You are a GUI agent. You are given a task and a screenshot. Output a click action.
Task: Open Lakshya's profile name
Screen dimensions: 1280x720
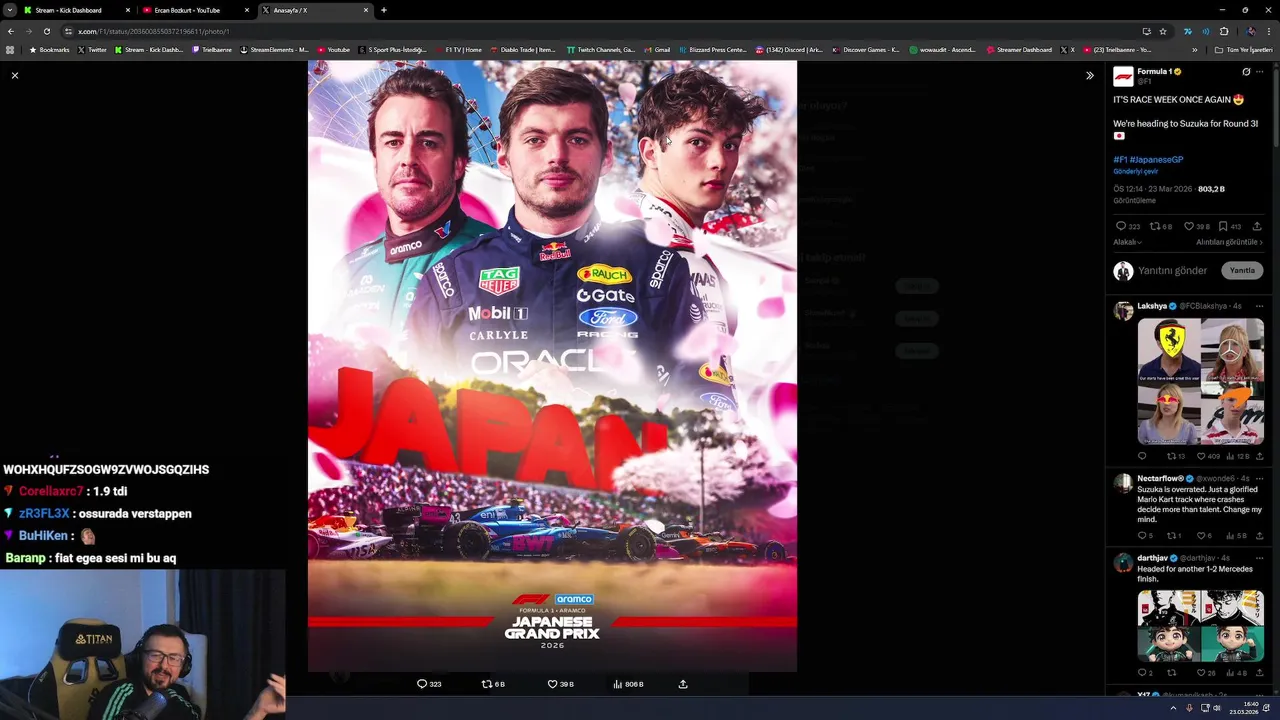[x=1152, y=306]
